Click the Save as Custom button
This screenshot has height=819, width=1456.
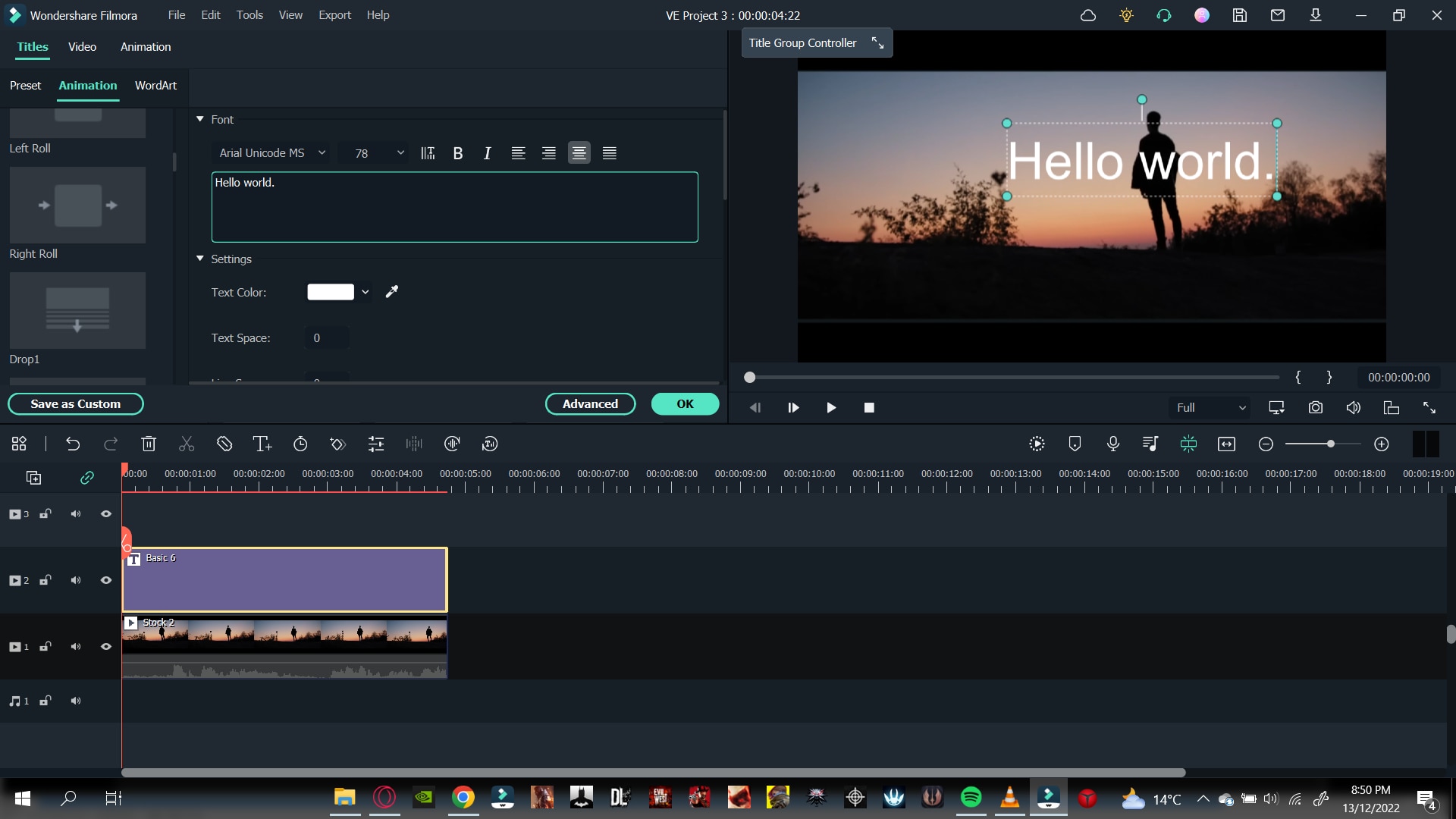75,404
